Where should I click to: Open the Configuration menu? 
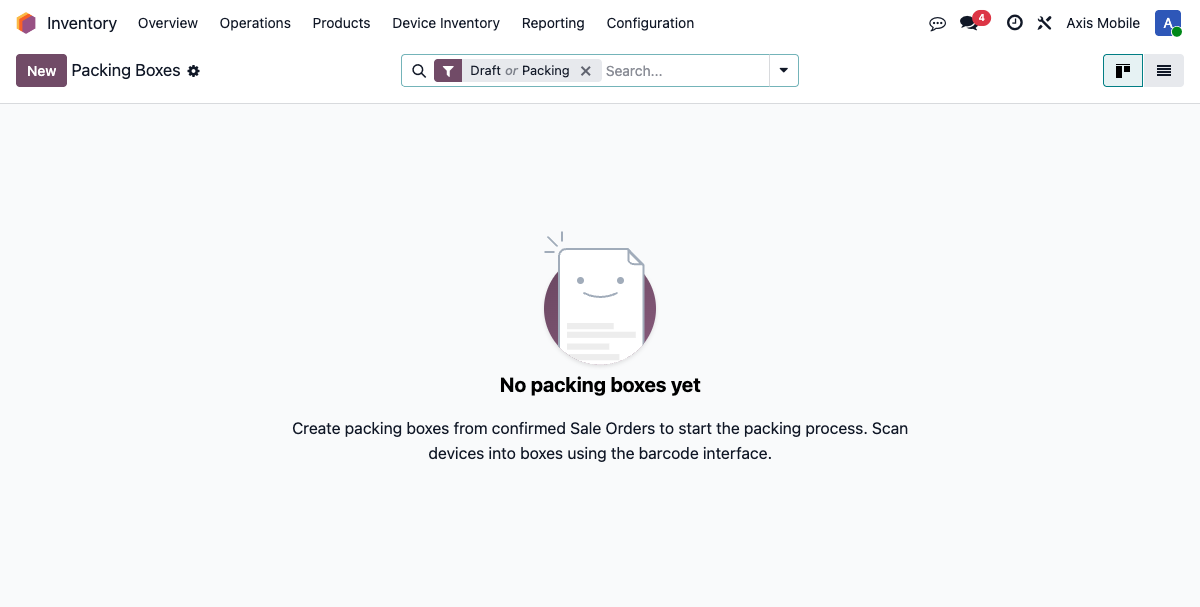650,23
